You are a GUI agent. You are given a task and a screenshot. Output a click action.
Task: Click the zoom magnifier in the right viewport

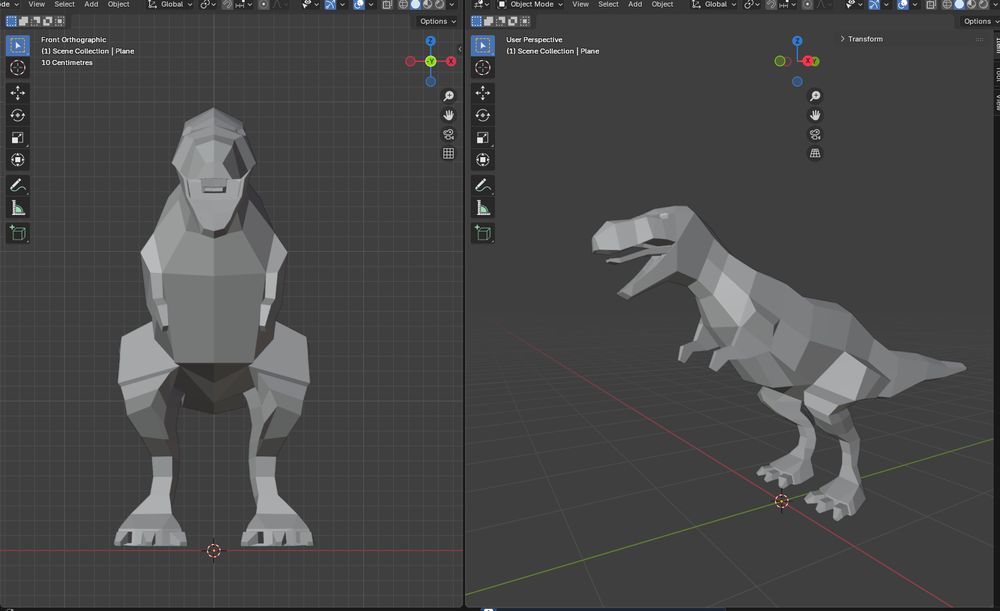(x=815, y=96)
